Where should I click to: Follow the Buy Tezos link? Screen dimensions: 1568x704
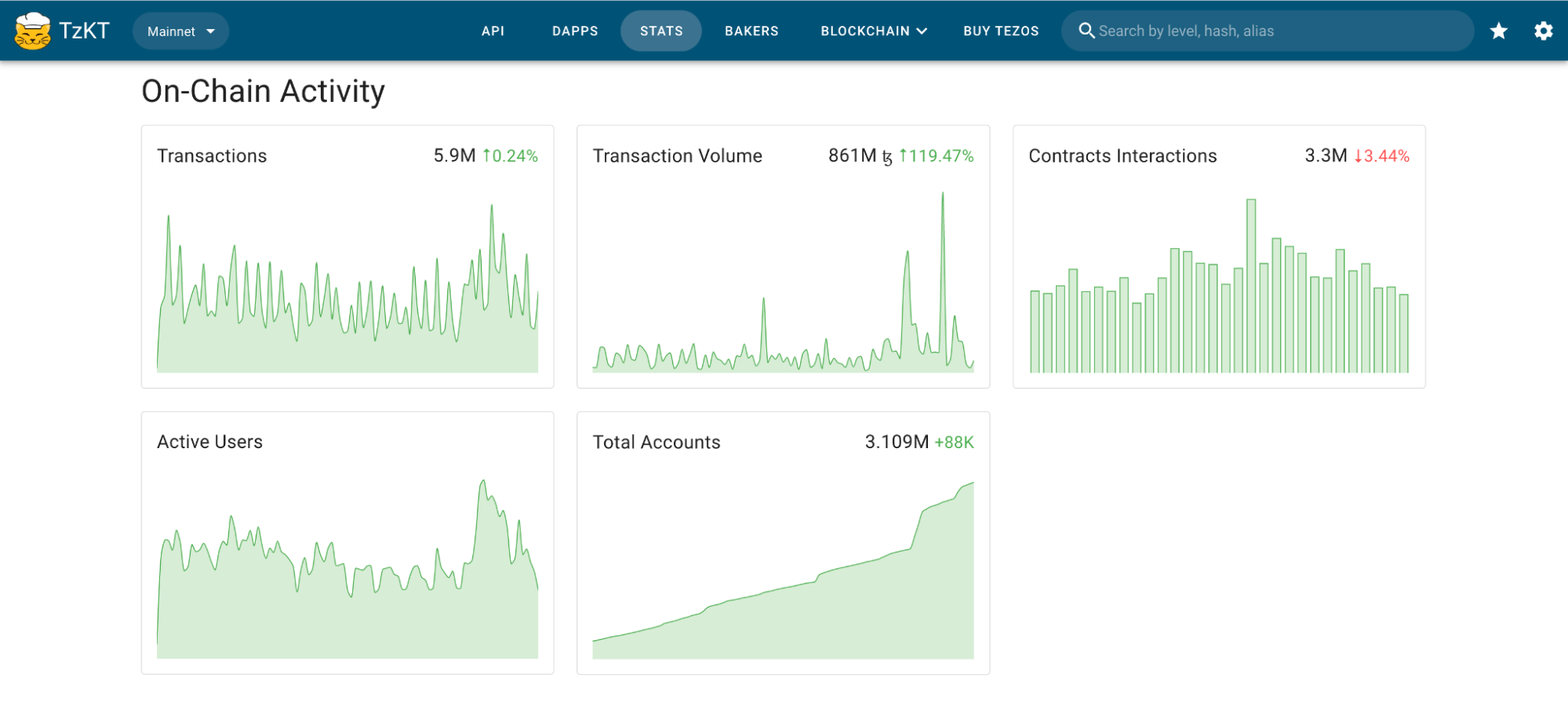(x=1001, y=31)
